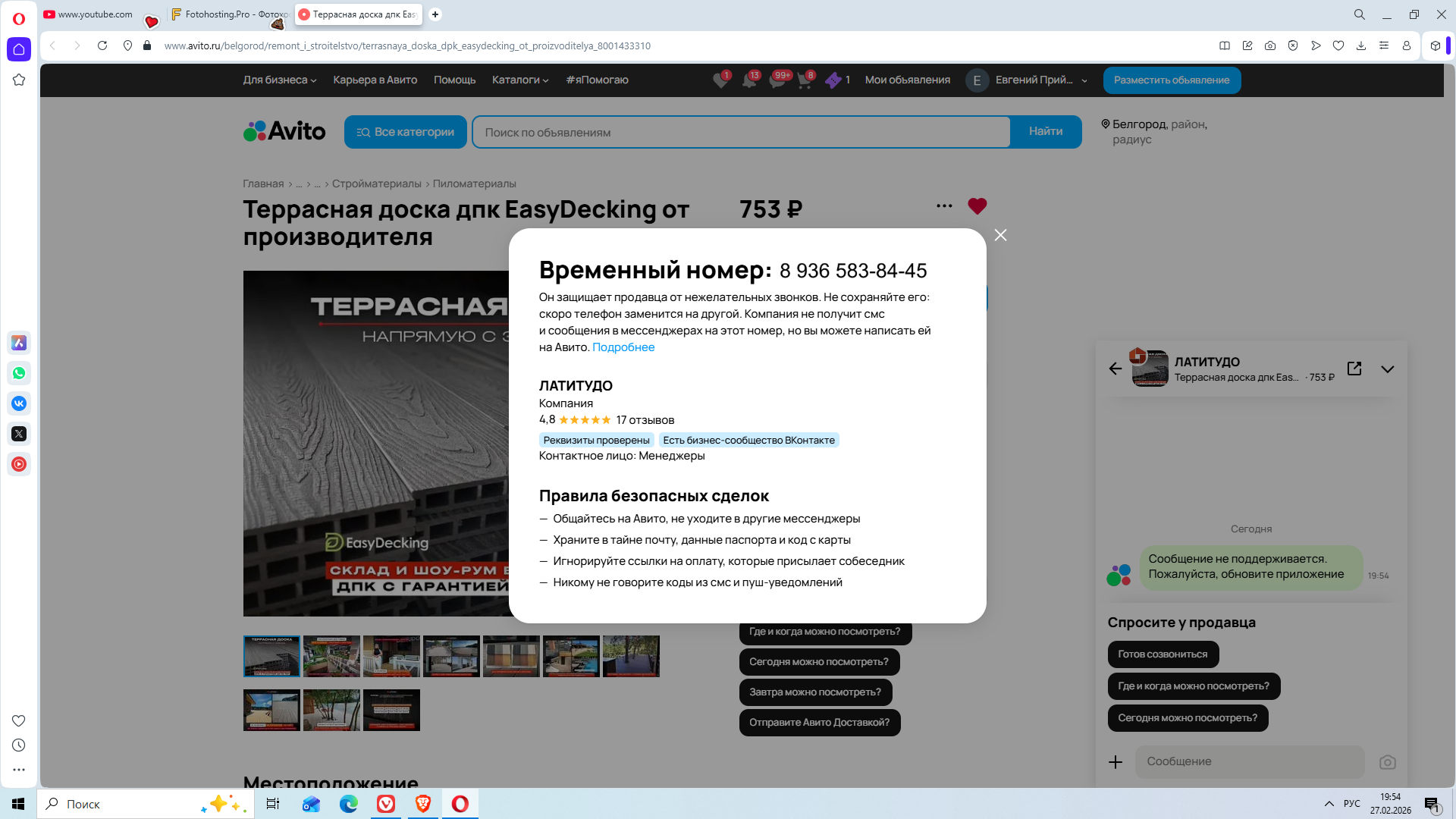Open 'Мои объявления' menu item
Viewport: 1456px width, 819px height.
click(x=907, y=80)
